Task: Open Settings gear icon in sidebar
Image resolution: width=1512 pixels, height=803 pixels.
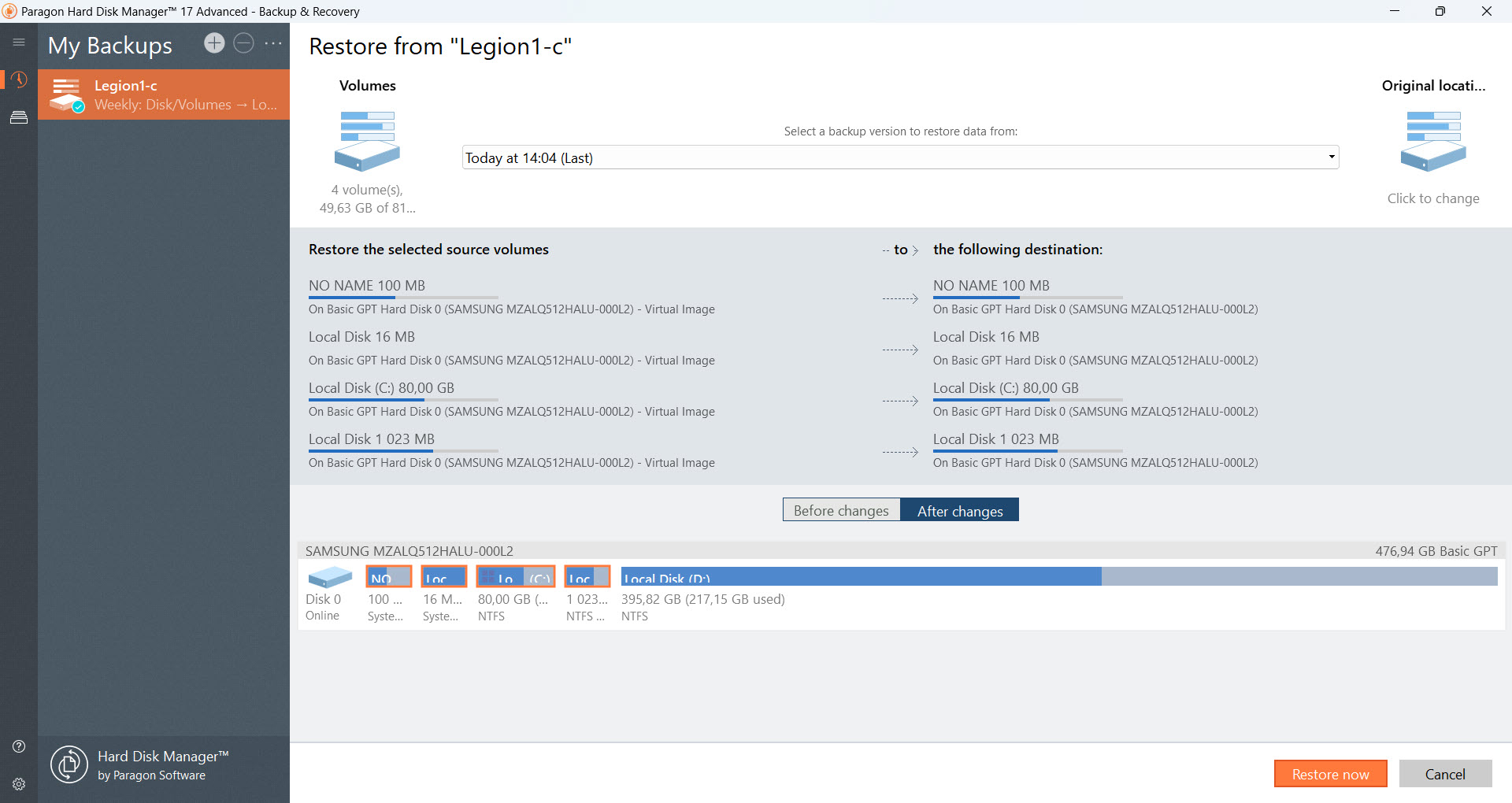Action: pyautogui.click(x=19, y=784)
